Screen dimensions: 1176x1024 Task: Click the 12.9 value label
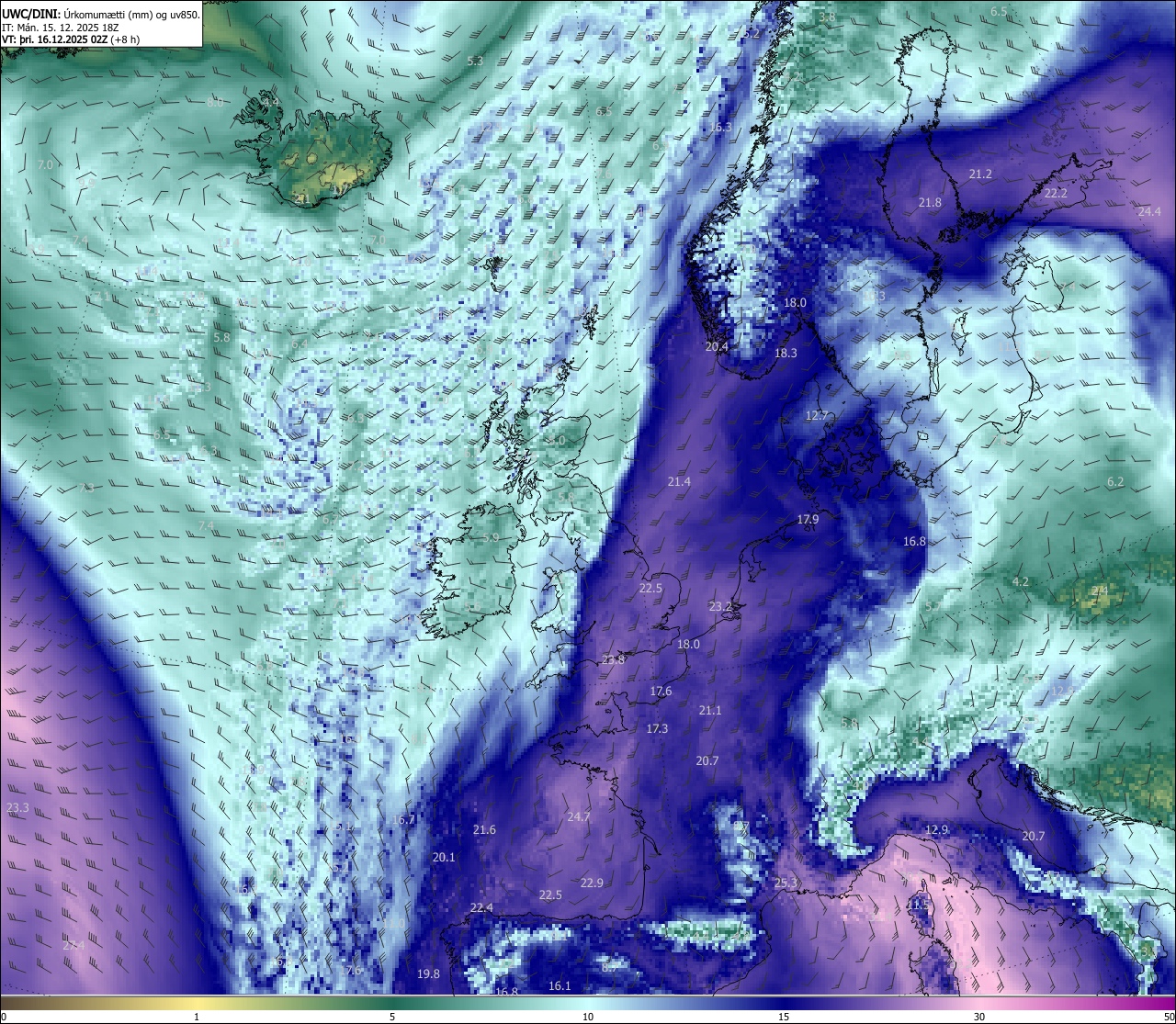pyautogui.click(x=936, y=830)
